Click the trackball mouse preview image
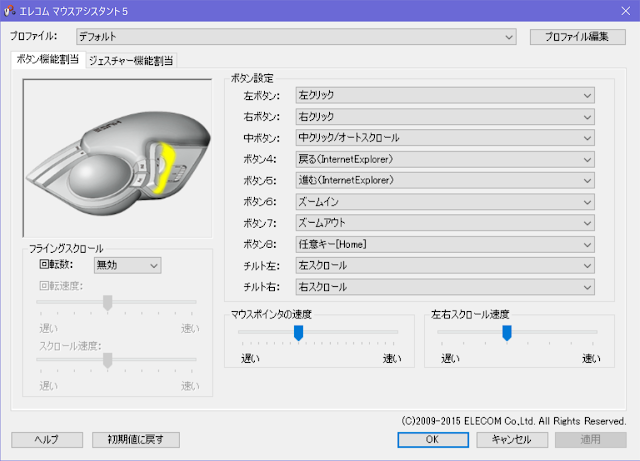640x461 pixels. 118,158
